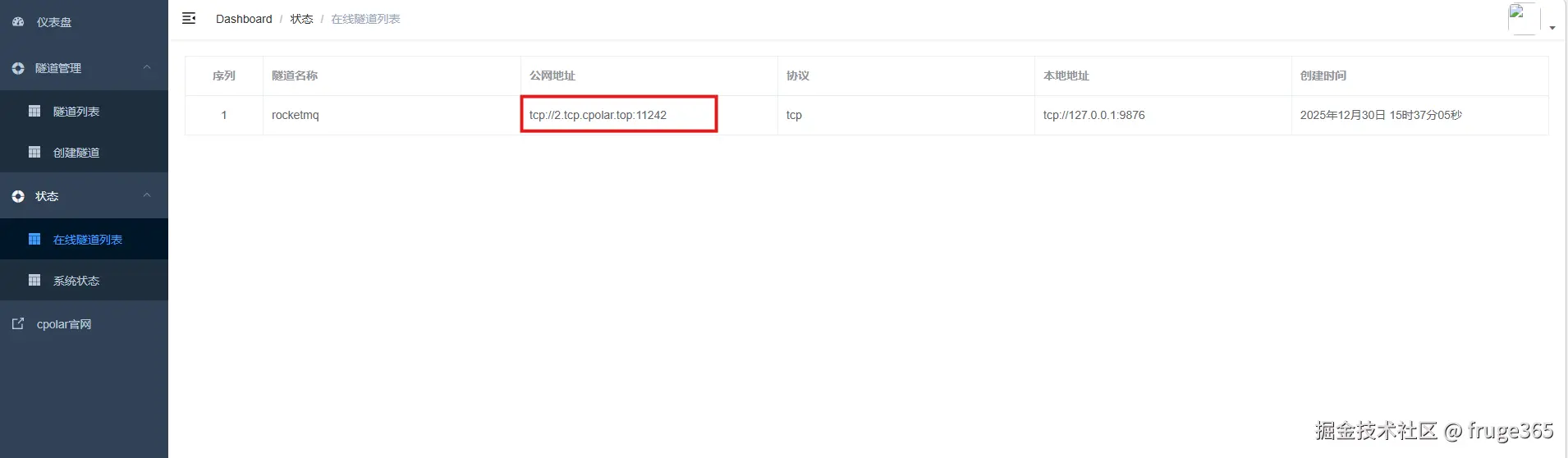Open the user avatar dropdown arrow

pos(1552,28)
